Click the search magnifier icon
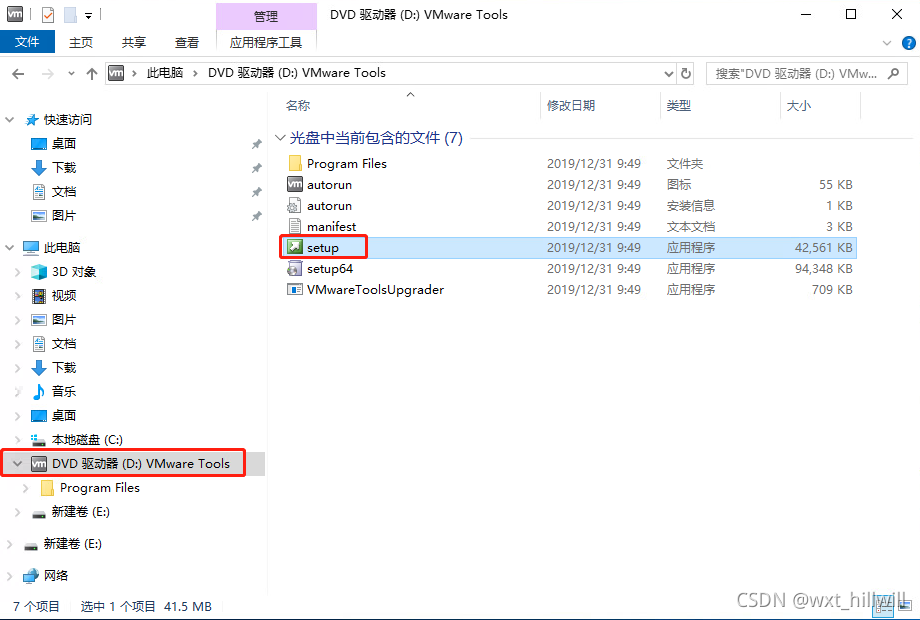This screenshot has width=920, height=620. click(x=894, y=73)
